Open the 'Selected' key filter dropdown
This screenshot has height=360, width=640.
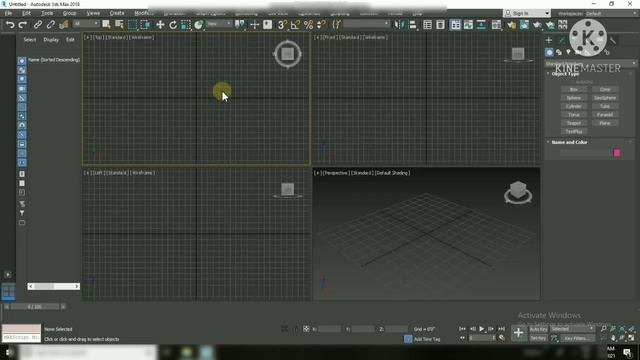tap(572, 329)
